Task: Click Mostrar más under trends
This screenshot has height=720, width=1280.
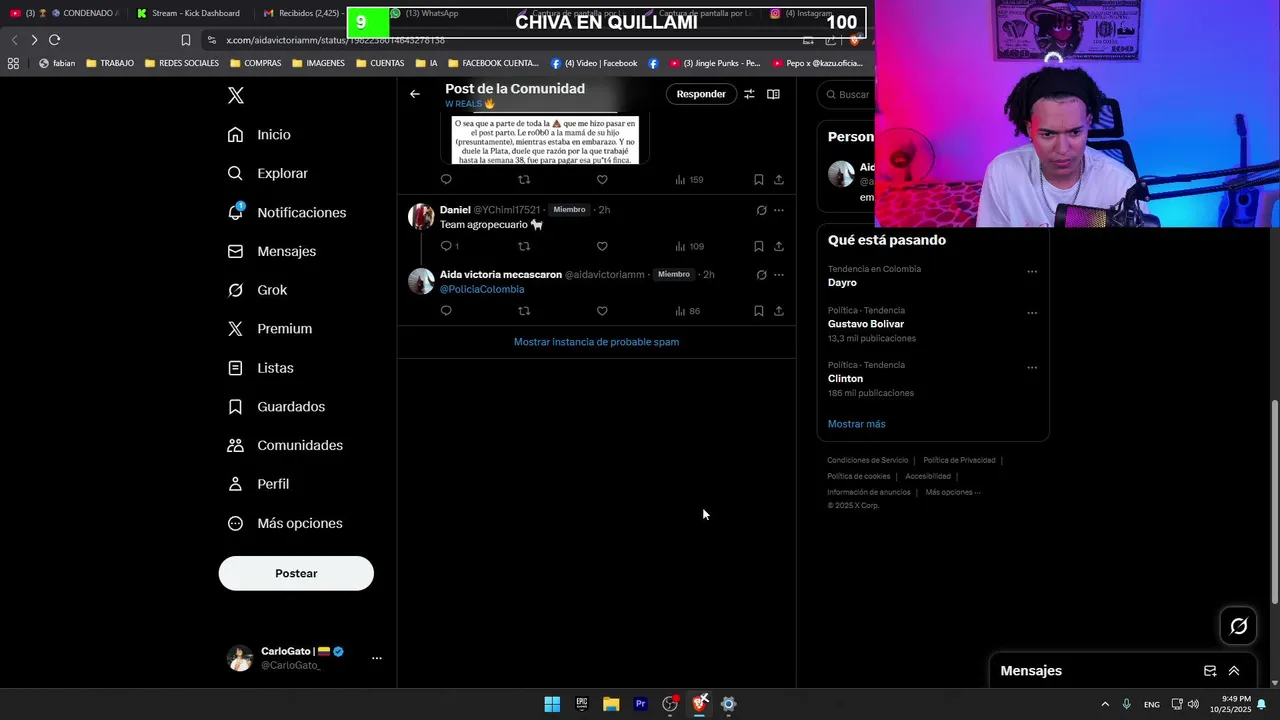Action: pyautogui.click(x=856, y=424)
